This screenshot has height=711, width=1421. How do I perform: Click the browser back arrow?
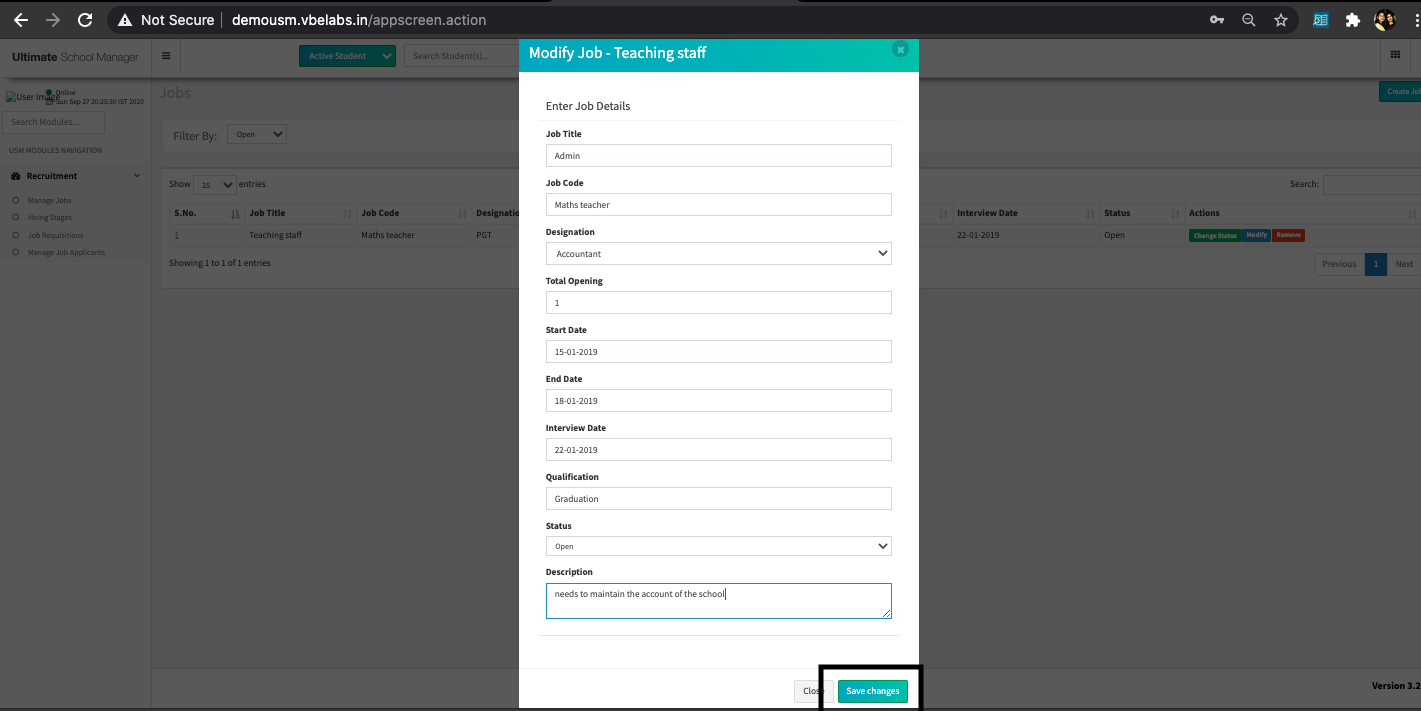pyautogui.click(x=20, y=19)
